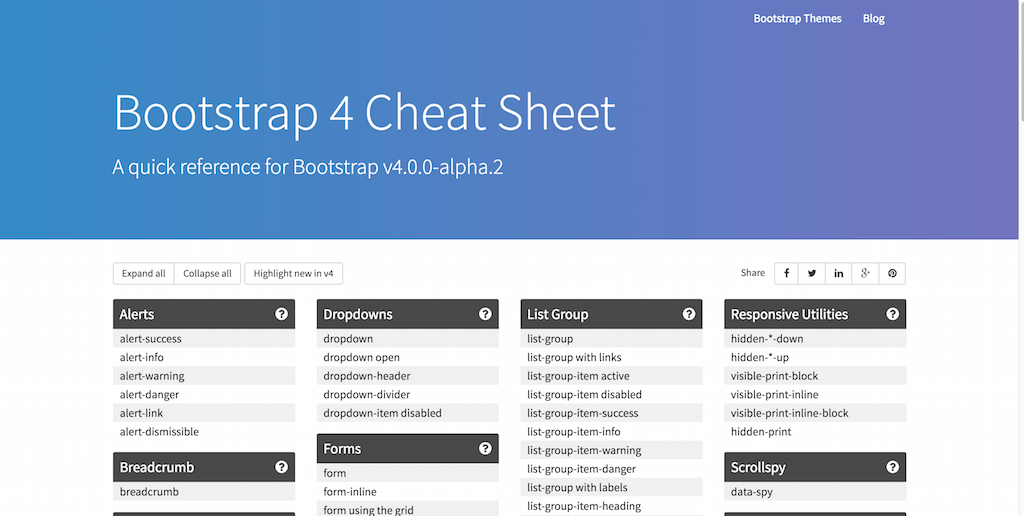Select list-group-item-info

(611, 432)
